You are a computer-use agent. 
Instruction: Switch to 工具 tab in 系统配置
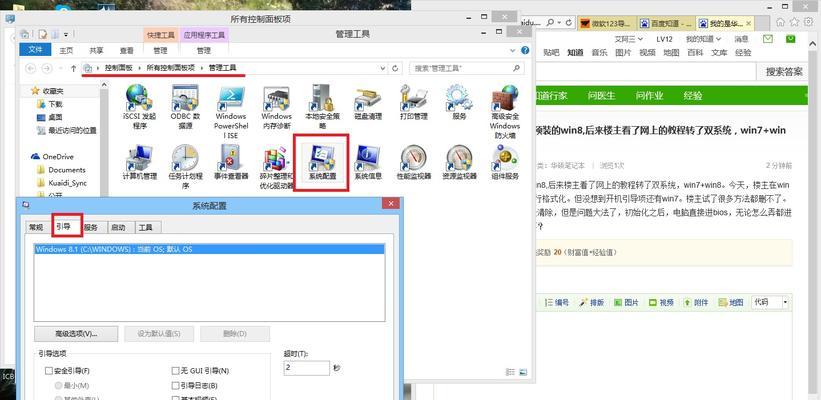click(146, 227)
